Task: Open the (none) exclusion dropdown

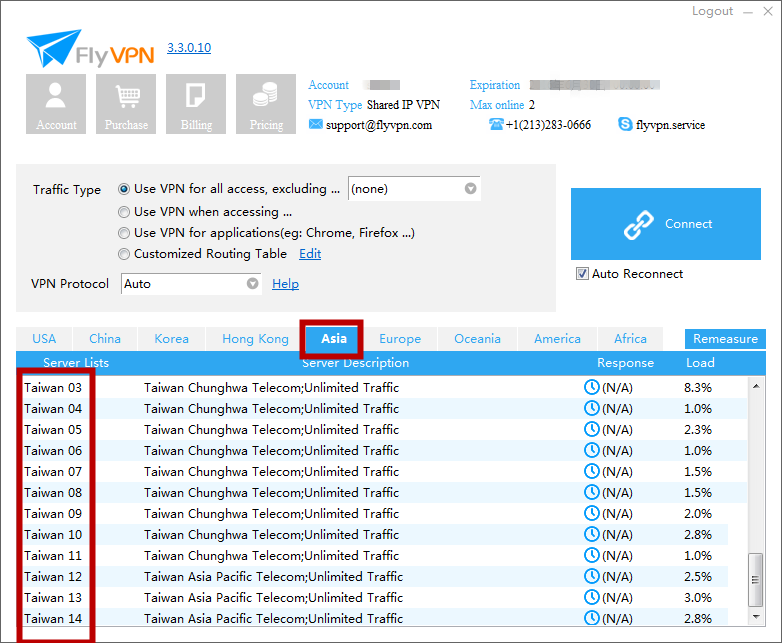Action: (414, 189)
